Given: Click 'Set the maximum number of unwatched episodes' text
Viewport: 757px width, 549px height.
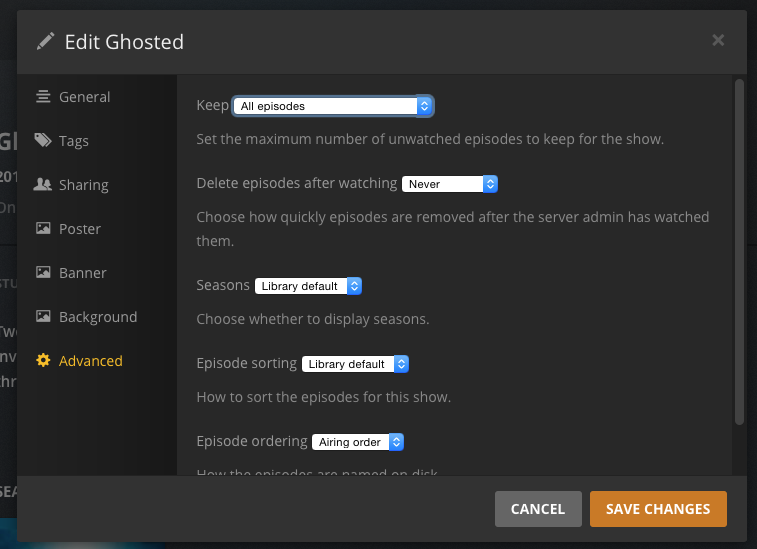Looking at the screenshot, I should click(x=430, y=139).
